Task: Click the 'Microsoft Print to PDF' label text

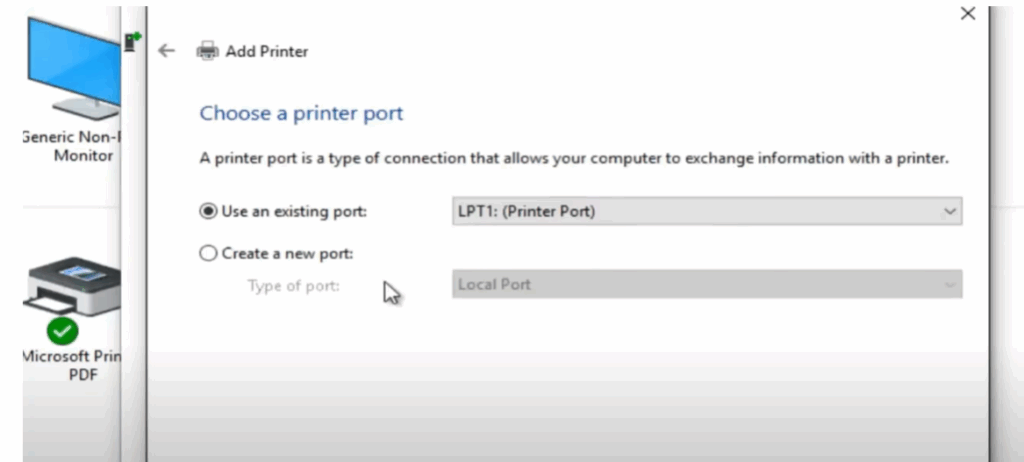Action: (x=65, y=365)
